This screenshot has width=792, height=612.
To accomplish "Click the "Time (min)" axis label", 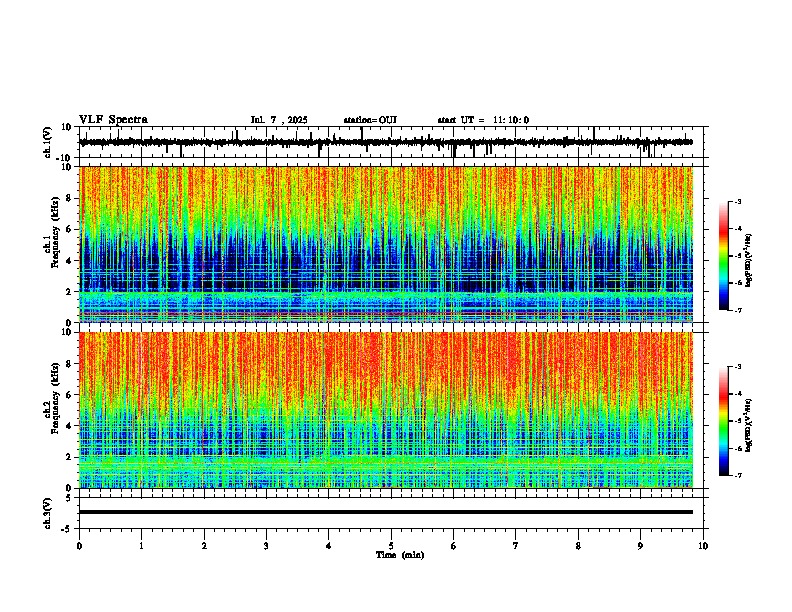I will 400,555.
